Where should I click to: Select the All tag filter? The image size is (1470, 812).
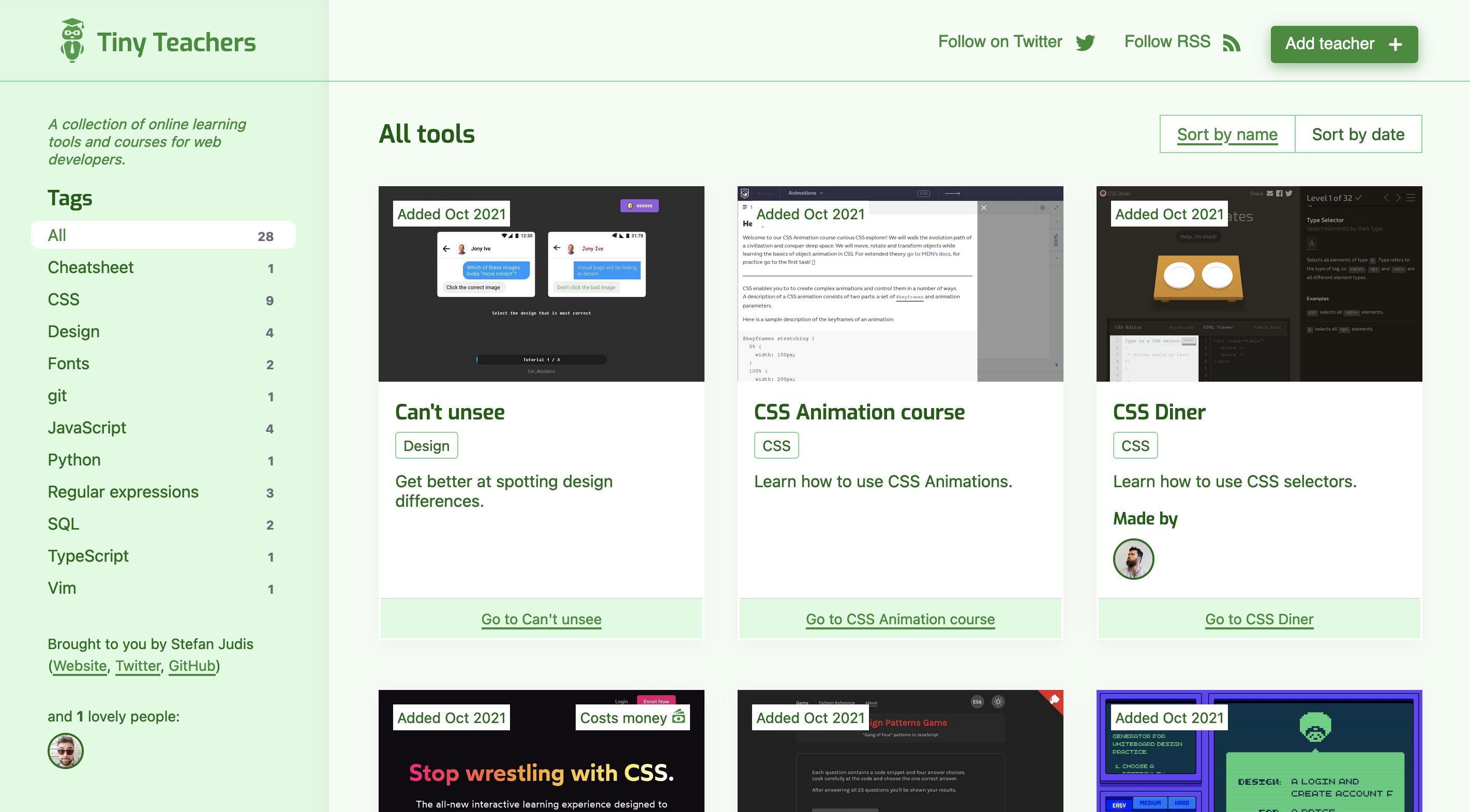[163, 235]
